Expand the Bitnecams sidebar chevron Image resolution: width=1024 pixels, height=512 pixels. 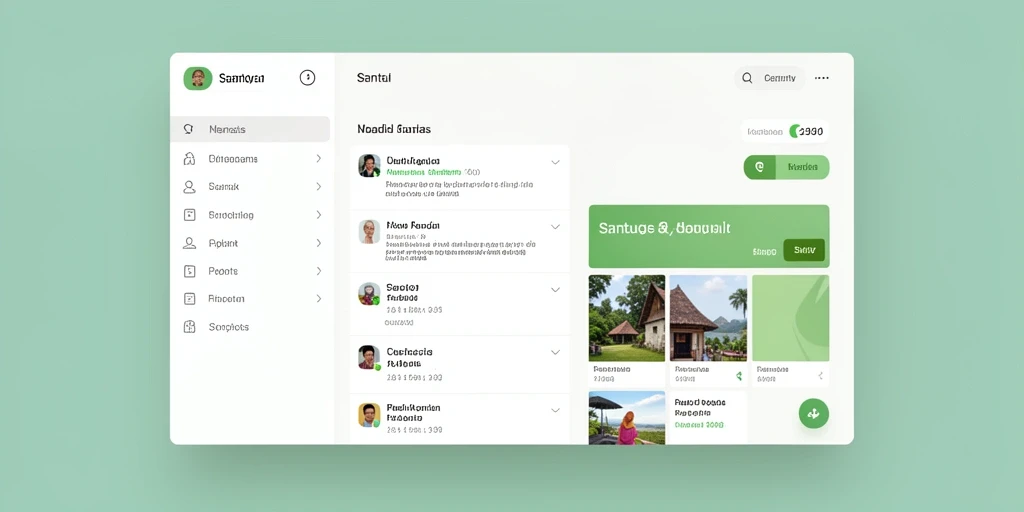click(319, 159)
